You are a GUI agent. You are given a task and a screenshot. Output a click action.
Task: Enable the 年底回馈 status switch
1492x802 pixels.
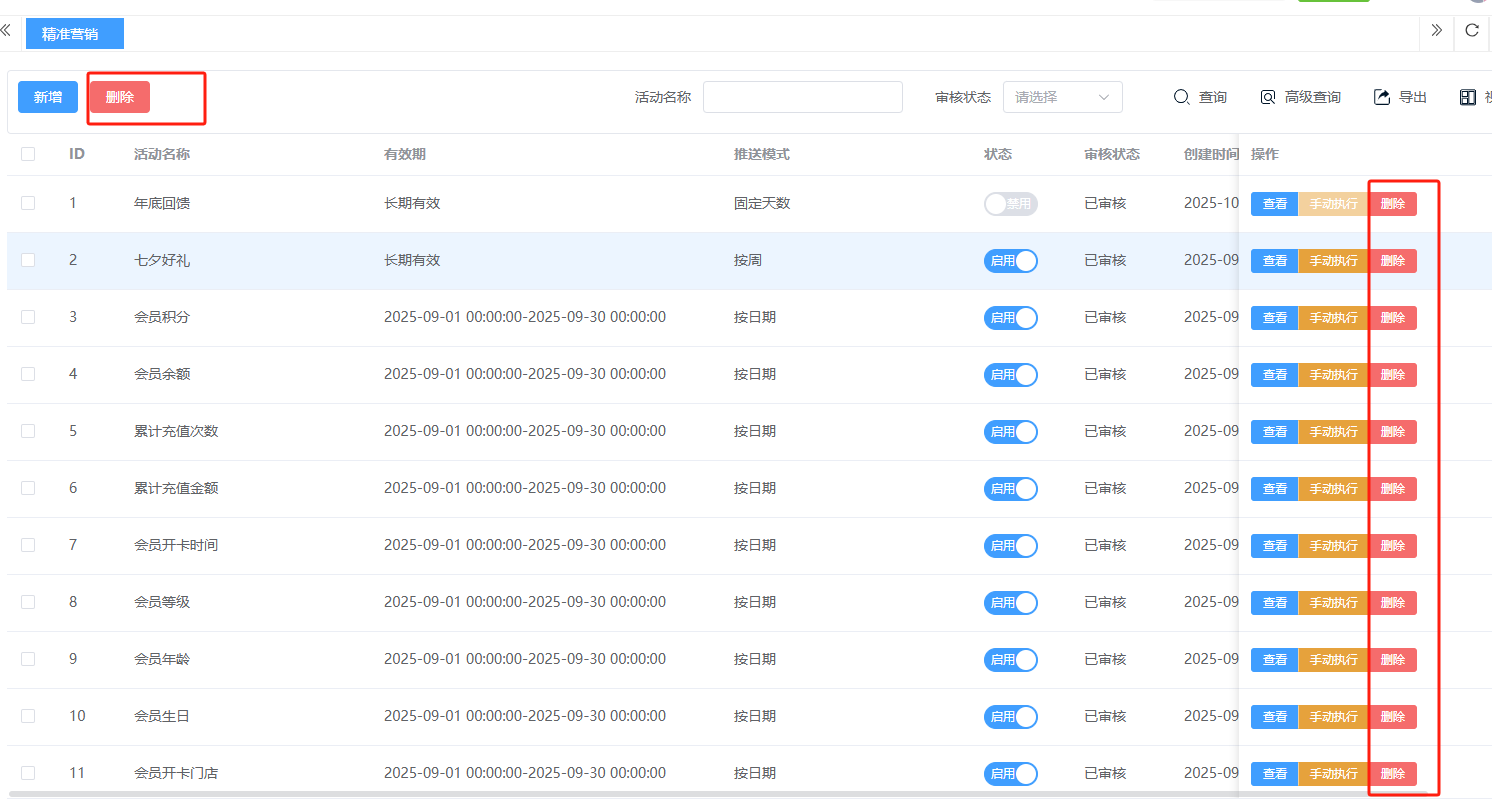point(1011,204)
